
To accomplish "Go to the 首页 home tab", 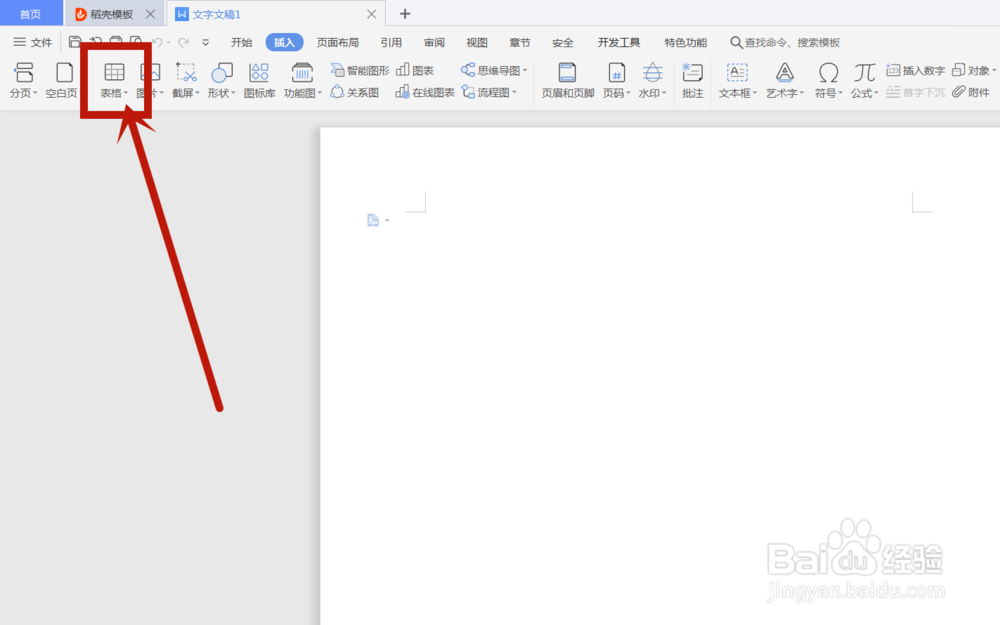I will (31, 13).
